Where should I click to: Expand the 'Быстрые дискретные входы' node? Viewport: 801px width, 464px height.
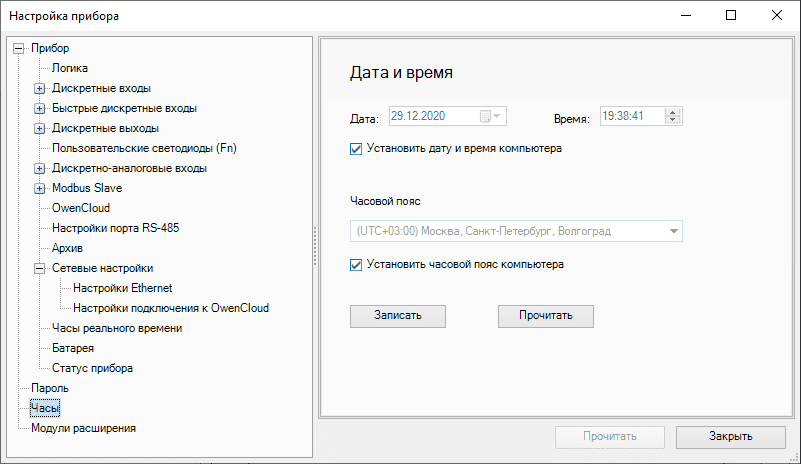40,108
